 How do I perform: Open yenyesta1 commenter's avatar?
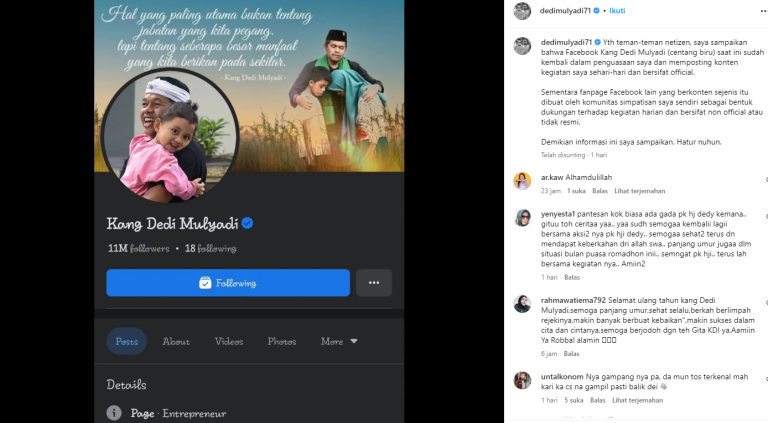point(522,217)
